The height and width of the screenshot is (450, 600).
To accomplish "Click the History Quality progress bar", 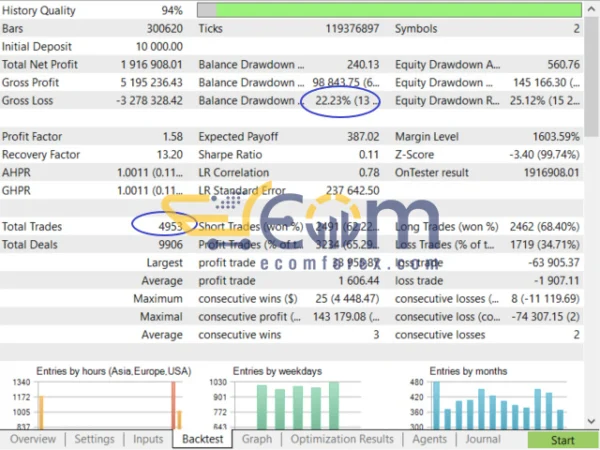I will (389, 10).
